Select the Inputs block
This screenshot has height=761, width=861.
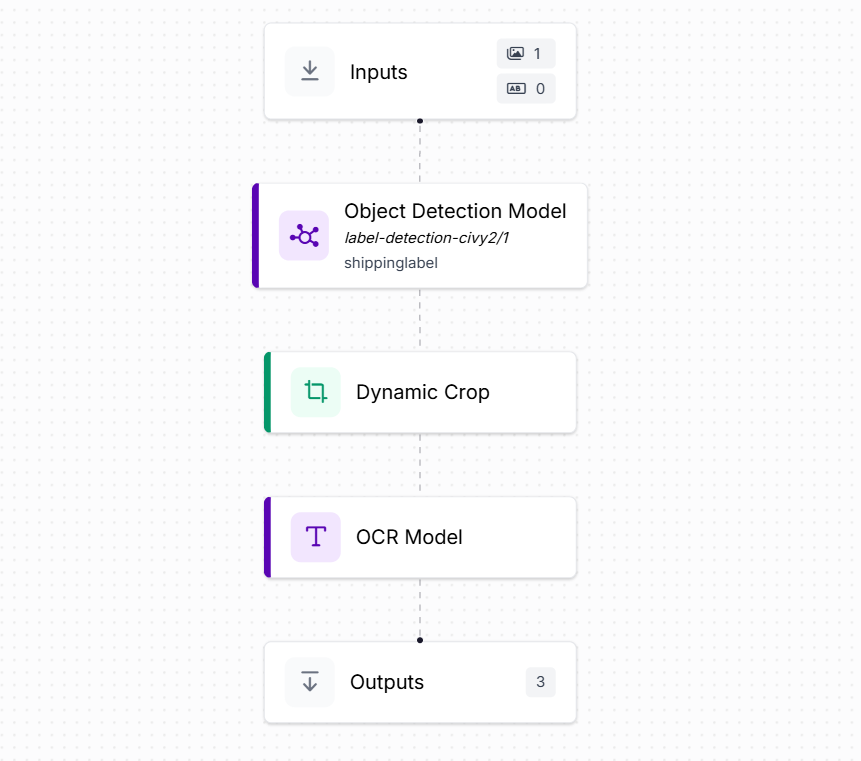coord(420,71)
